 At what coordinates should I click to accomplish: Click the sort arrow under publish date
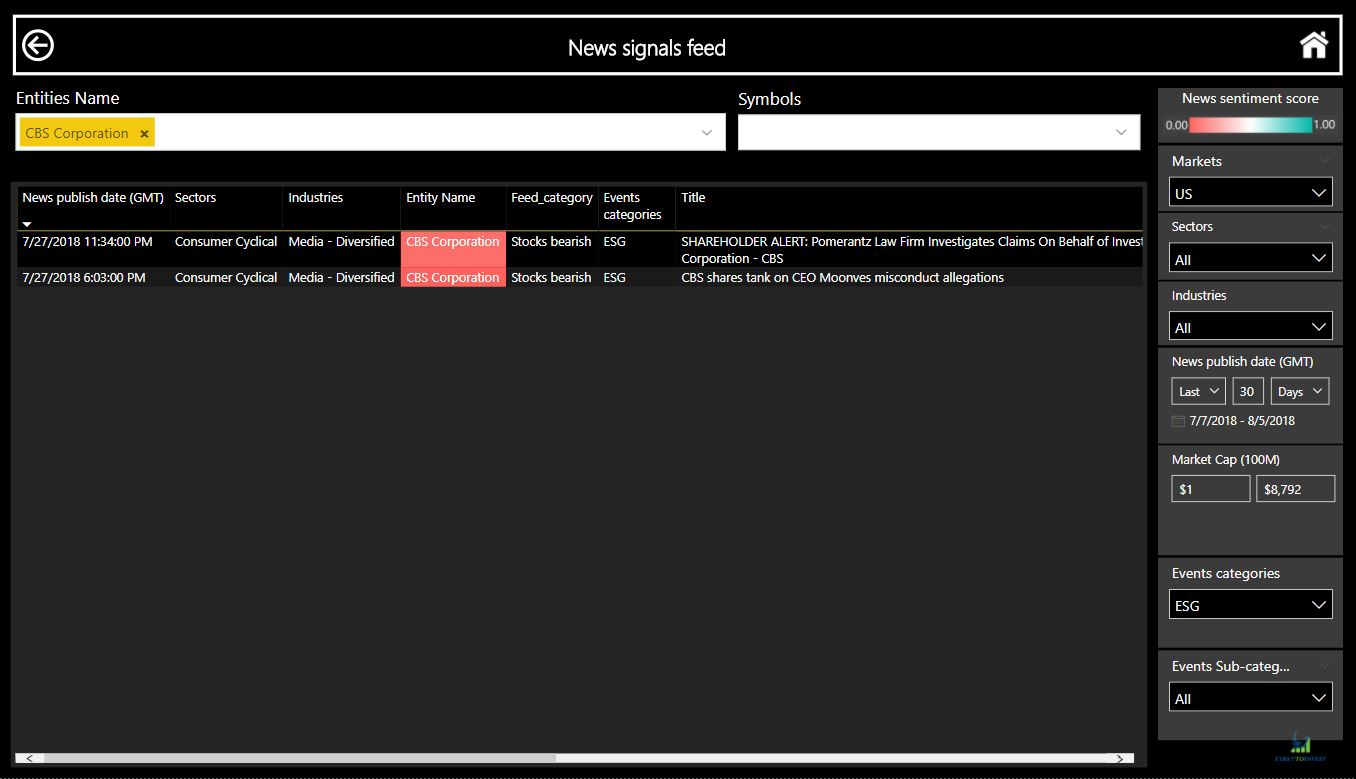28,224
